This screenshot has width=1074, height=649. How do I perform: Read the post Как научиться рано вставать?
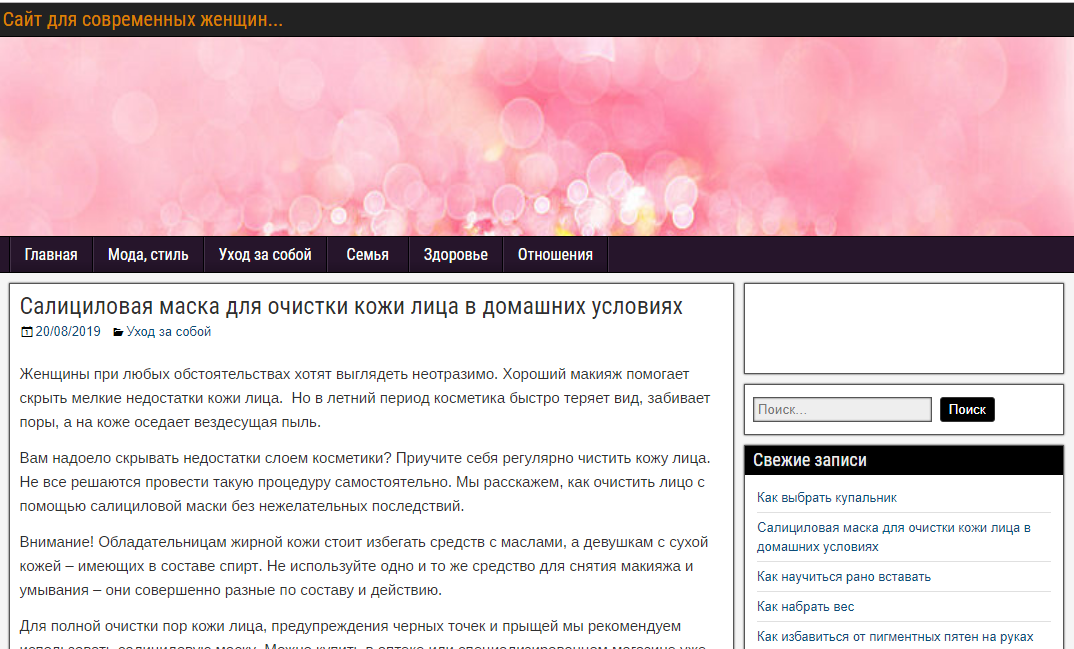pos(844,576)
